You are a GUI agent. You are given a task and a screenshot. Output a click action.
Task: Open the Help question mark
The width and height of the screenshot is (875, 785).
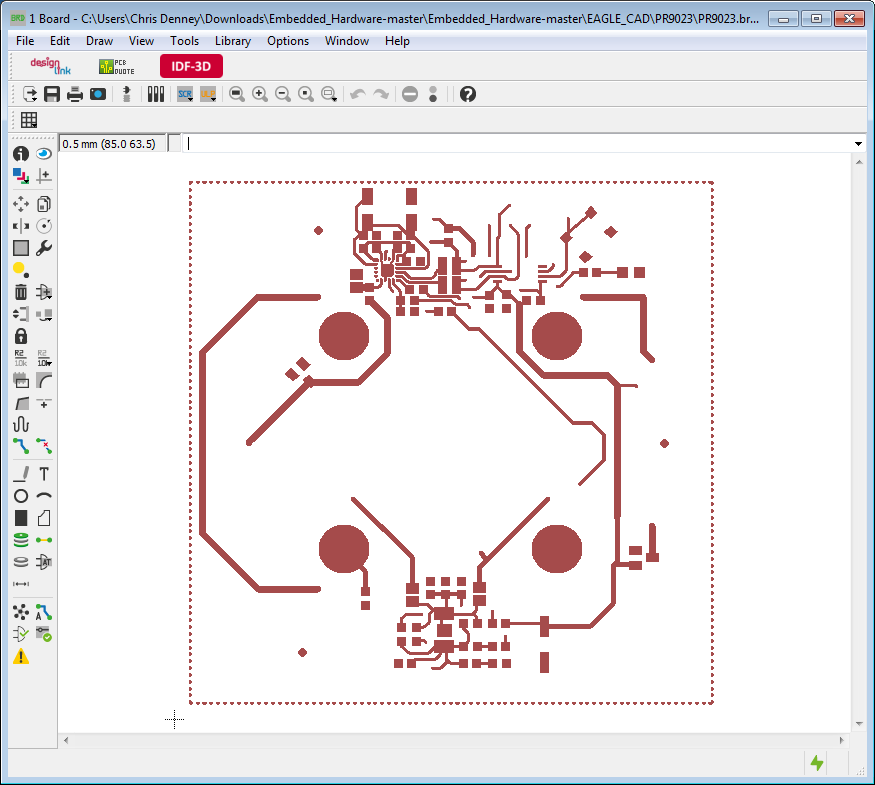tap(468, 94)
